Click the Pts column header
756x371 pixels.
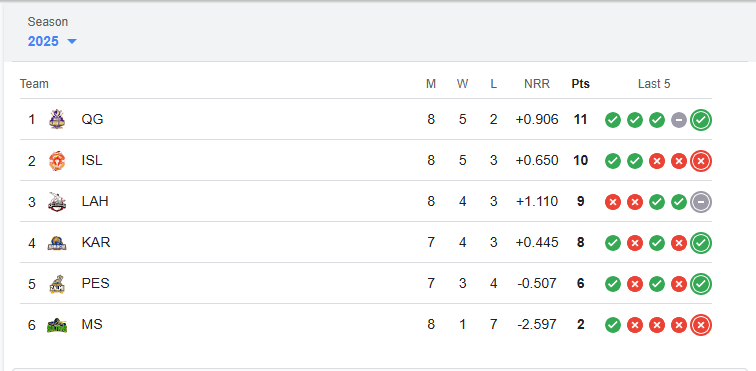pyautogui.click(x=580, y=84)
